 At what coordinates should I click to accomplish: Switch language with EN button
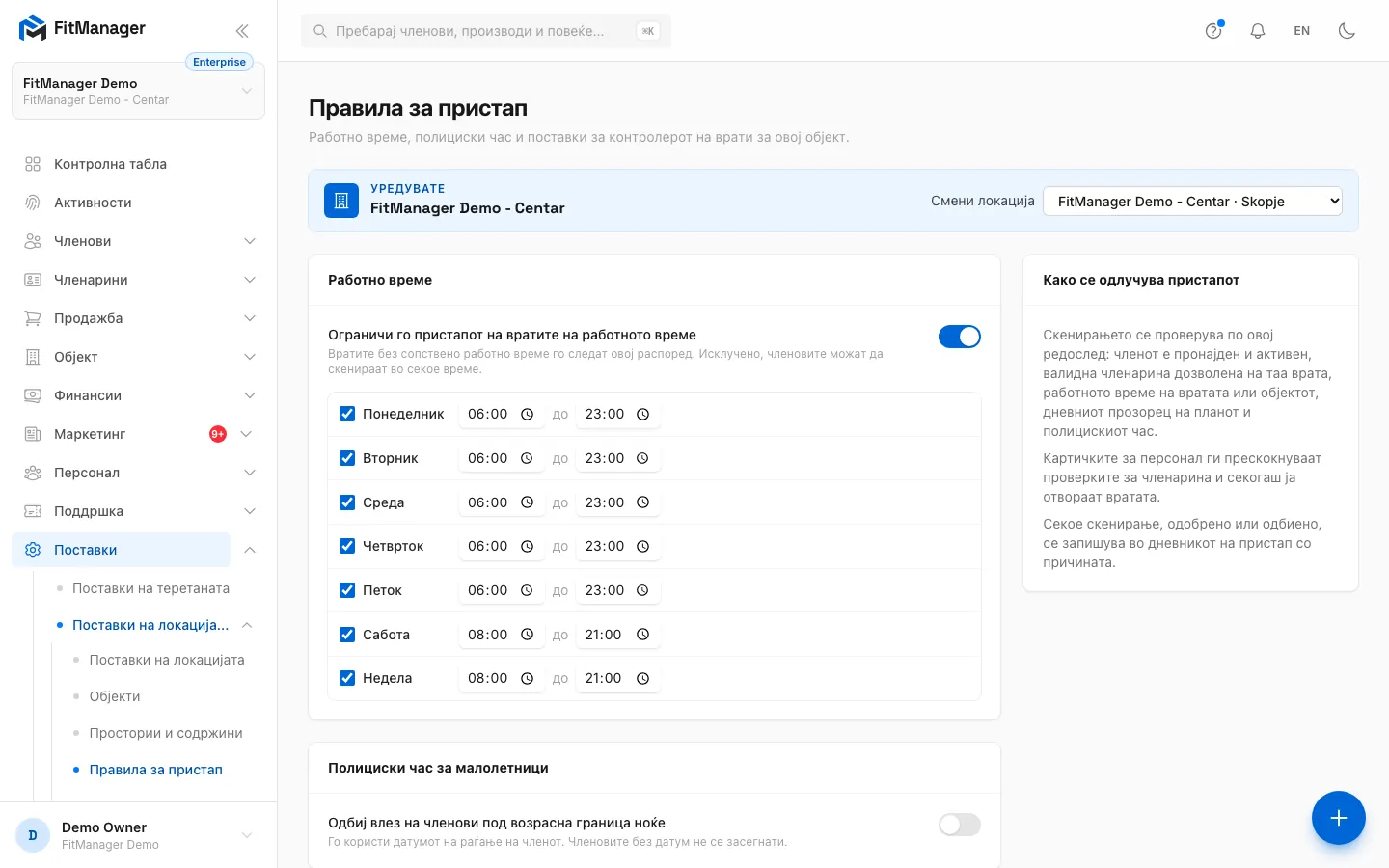tap(1302, 31)
